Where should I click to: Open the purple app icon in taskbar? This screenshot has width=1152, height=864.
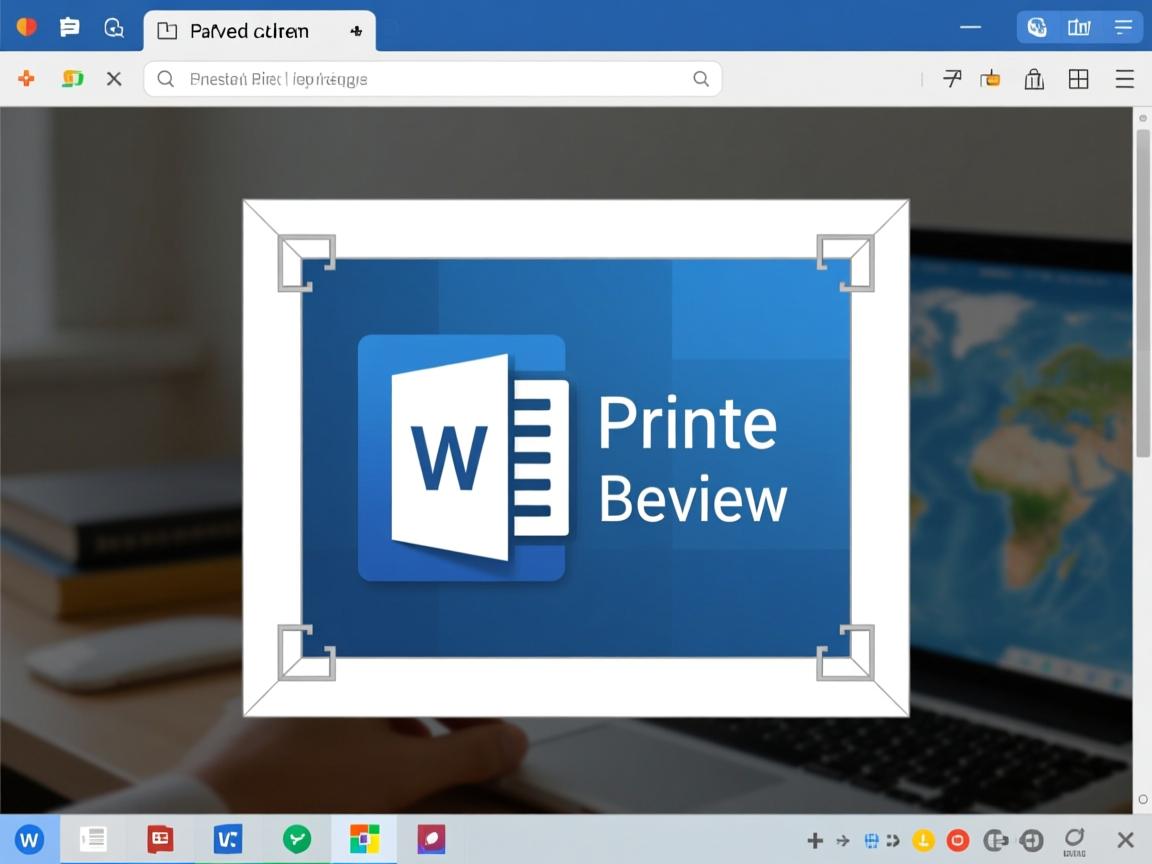point(431,840)
